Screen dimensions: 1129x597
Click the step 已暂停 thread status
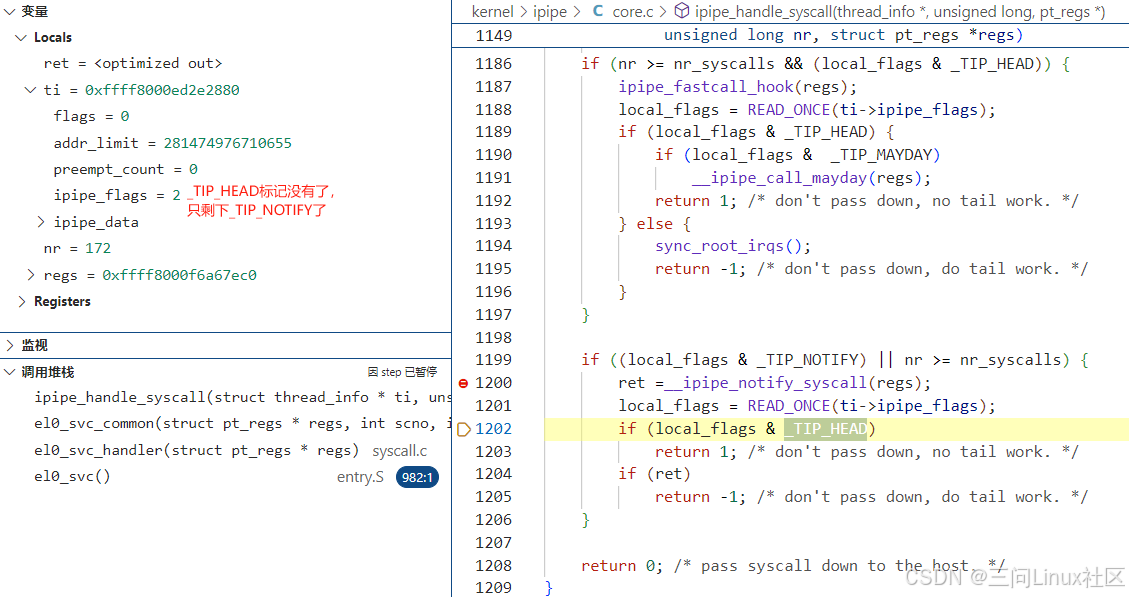pos(402,372)
